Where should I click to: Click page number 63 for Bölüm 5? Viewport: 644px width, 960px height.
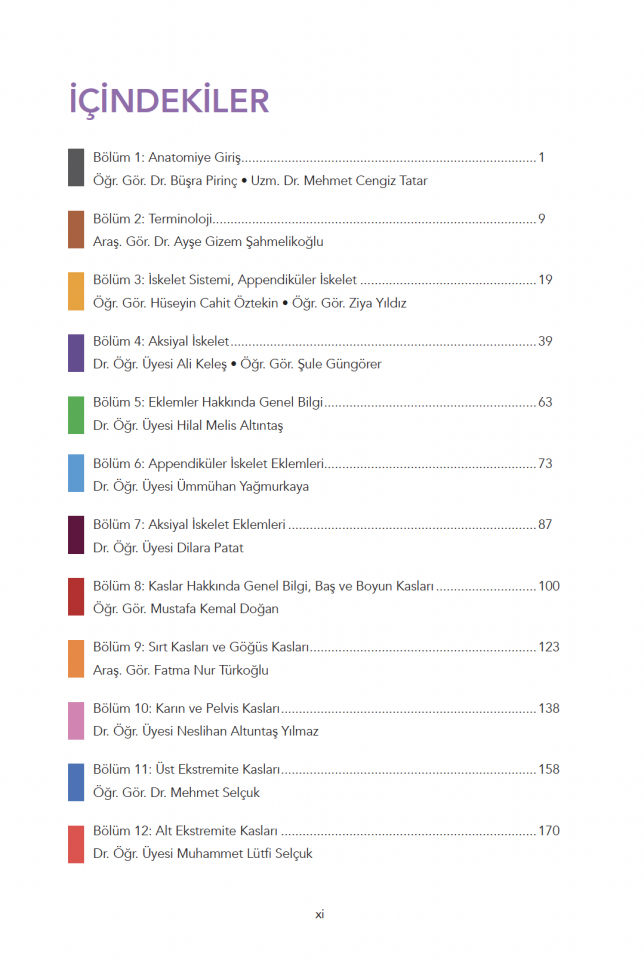(x=545, y=402)
